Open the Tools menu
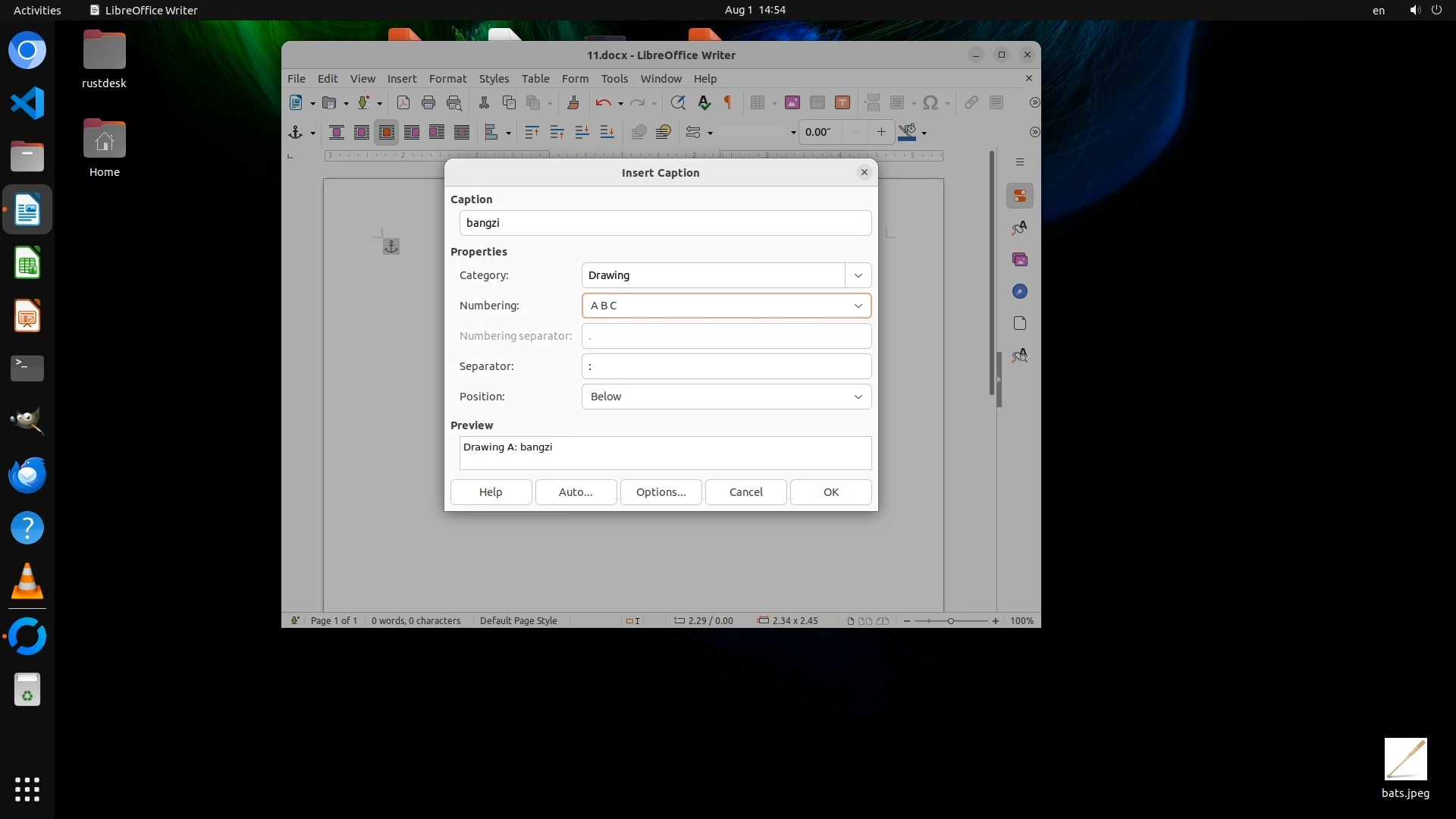The height and width of the screenshot is (819, 1456). (x=614, y=79)
